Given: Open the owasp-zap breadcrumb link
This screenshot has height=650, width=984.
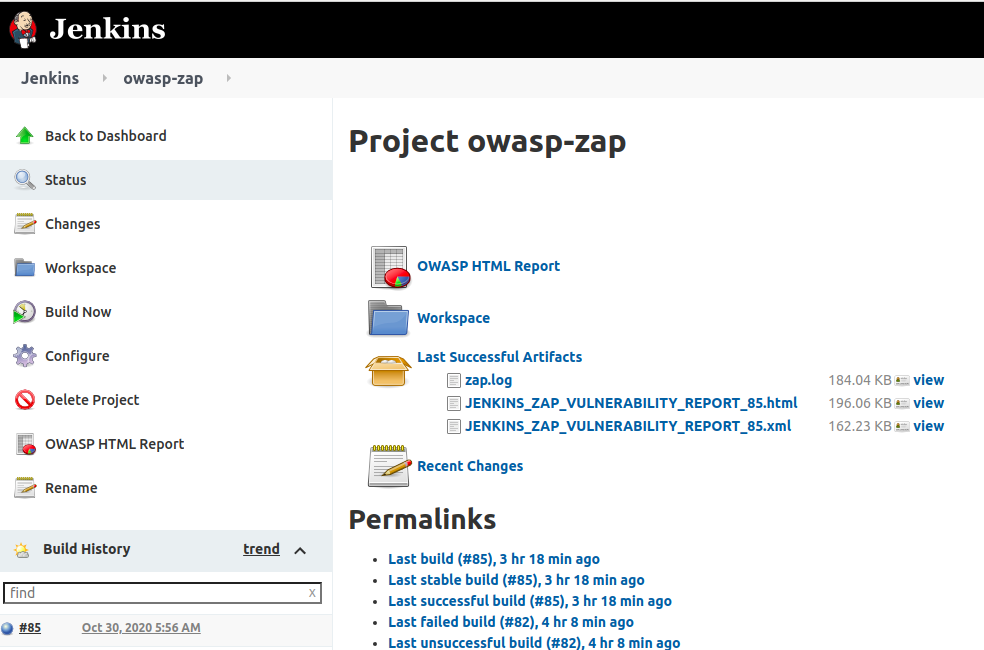Looking at the screenshot, I should coord(163,78).
